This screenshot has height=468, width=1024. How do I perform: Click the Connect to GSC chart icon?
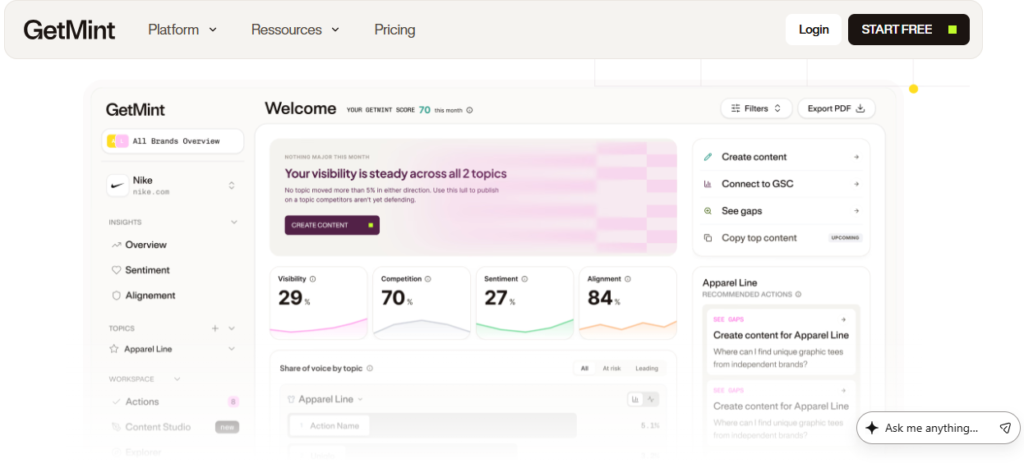pyautogui.click(x=708, y=184)
